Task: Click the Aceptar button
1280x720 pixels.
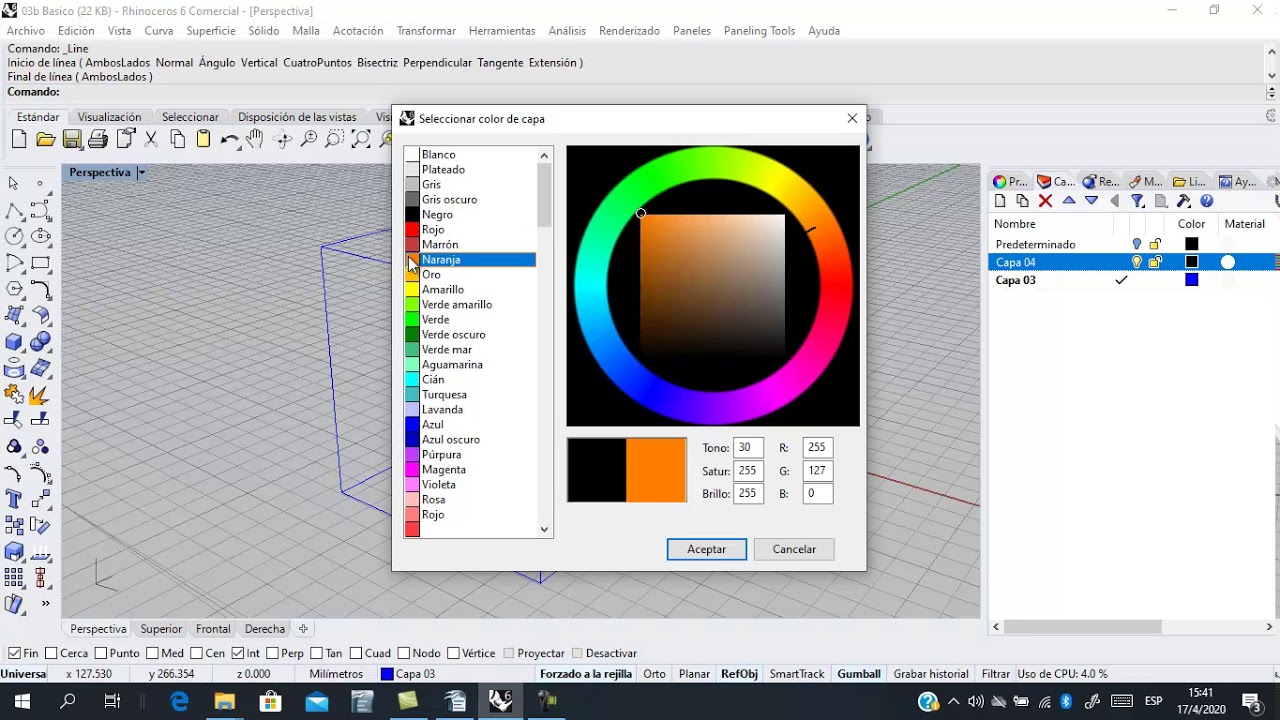Action: click(x=707, y=549)
